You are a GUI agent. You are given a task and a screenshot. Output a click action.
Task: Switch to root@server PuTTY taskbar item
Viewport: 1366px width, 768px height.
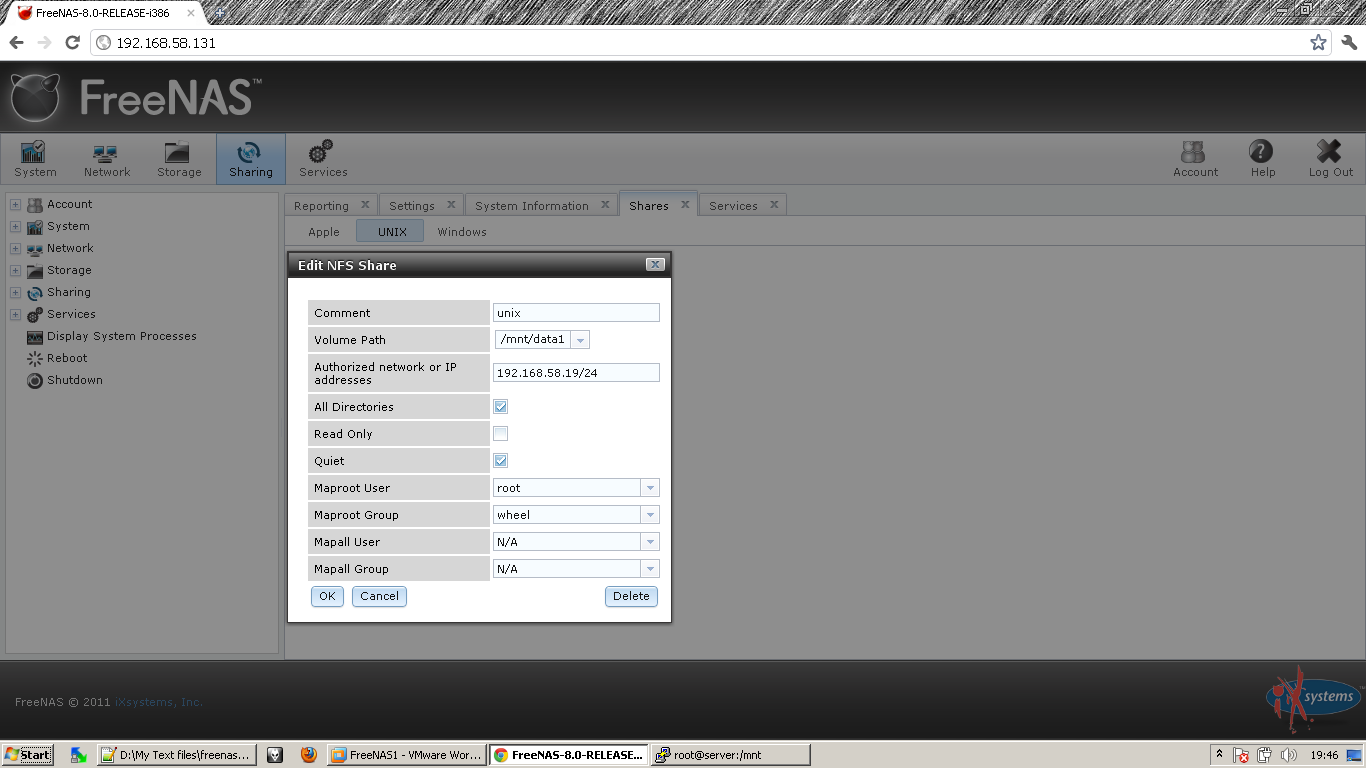click(730, 755)
